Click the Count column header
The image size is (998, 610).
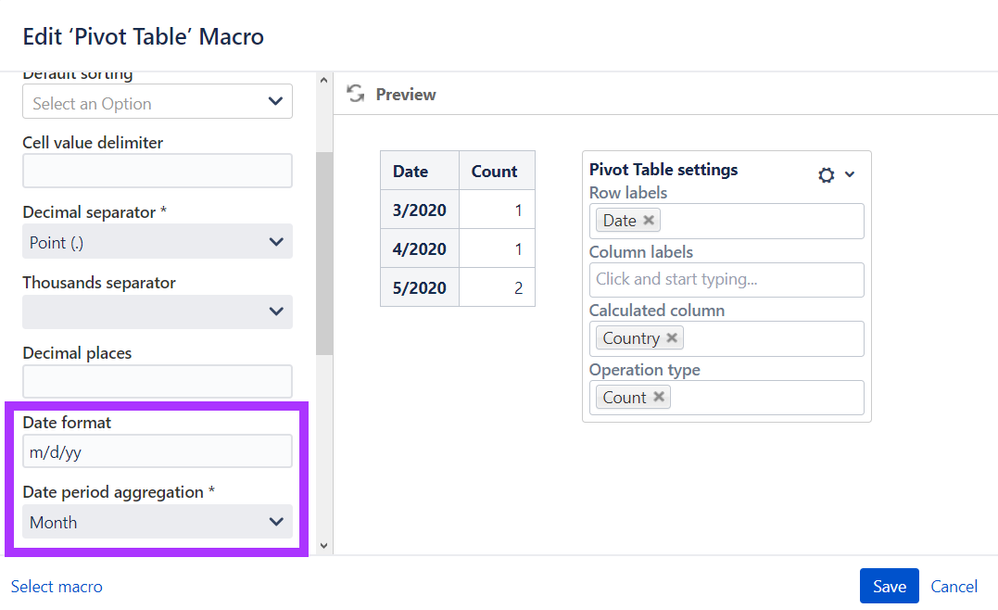(x=495, y=171)
